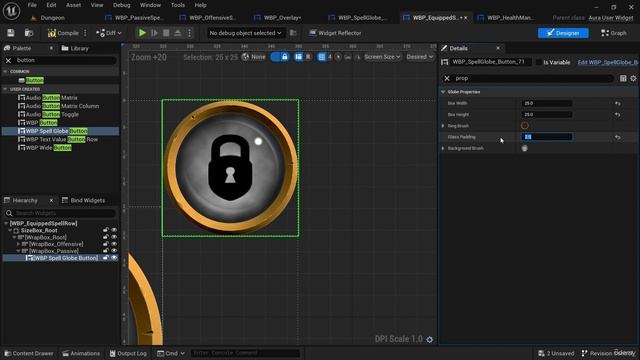
Task: Start Play in editor with green arrow
Action: [142, 33]
